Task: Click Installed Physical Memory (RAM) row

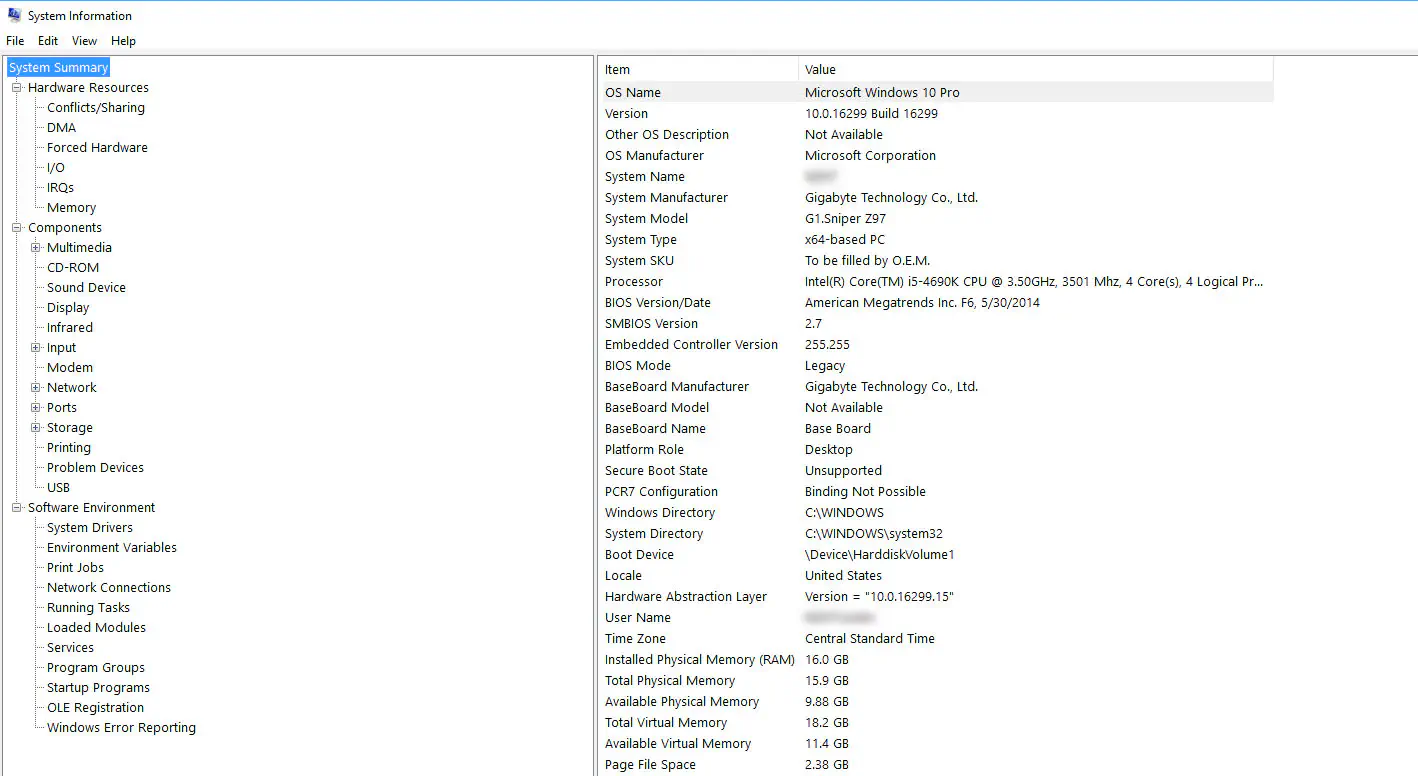Action: pos(936,659)
